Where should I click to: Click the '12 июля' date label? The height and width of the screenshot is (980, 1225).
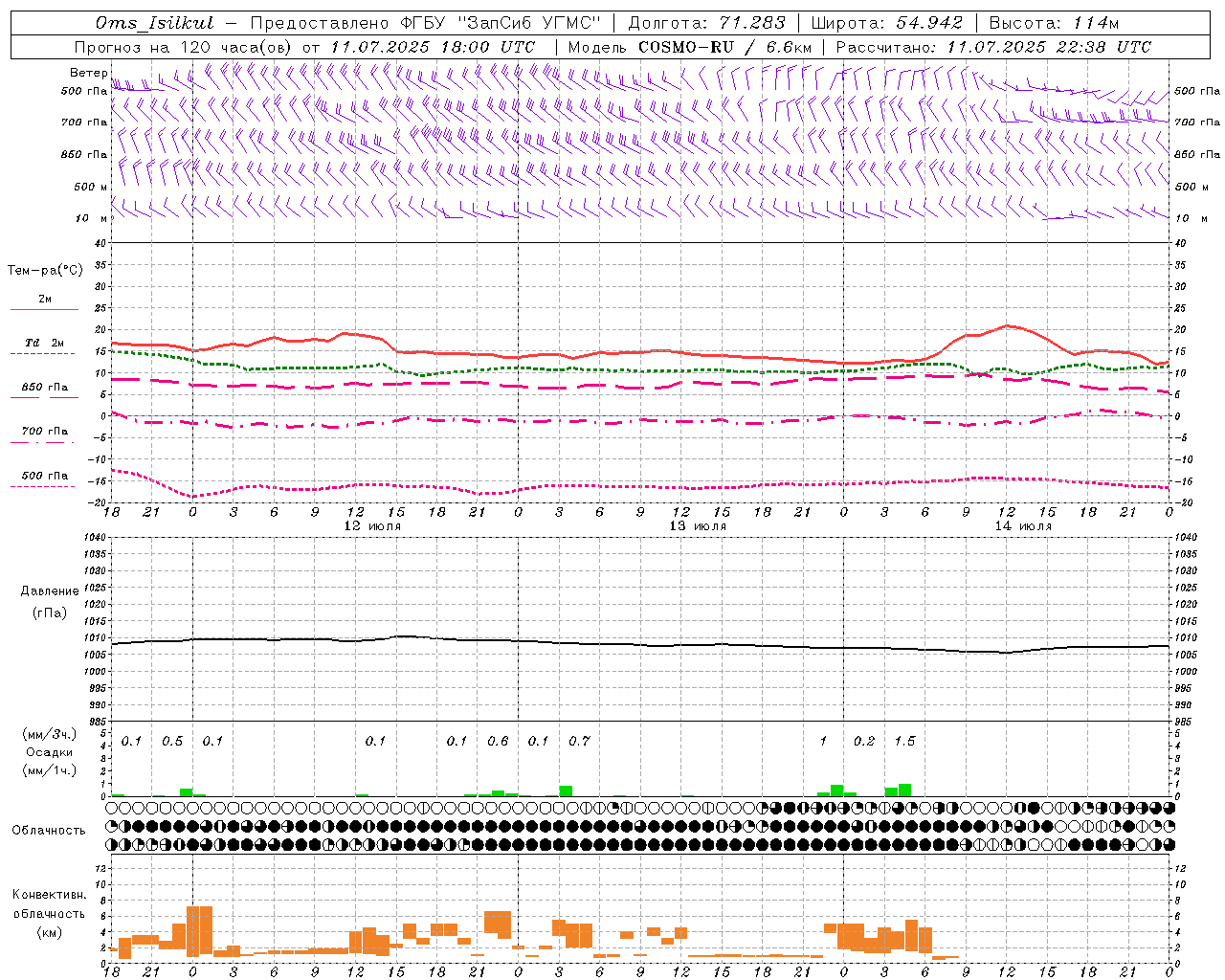coord(372,526)
